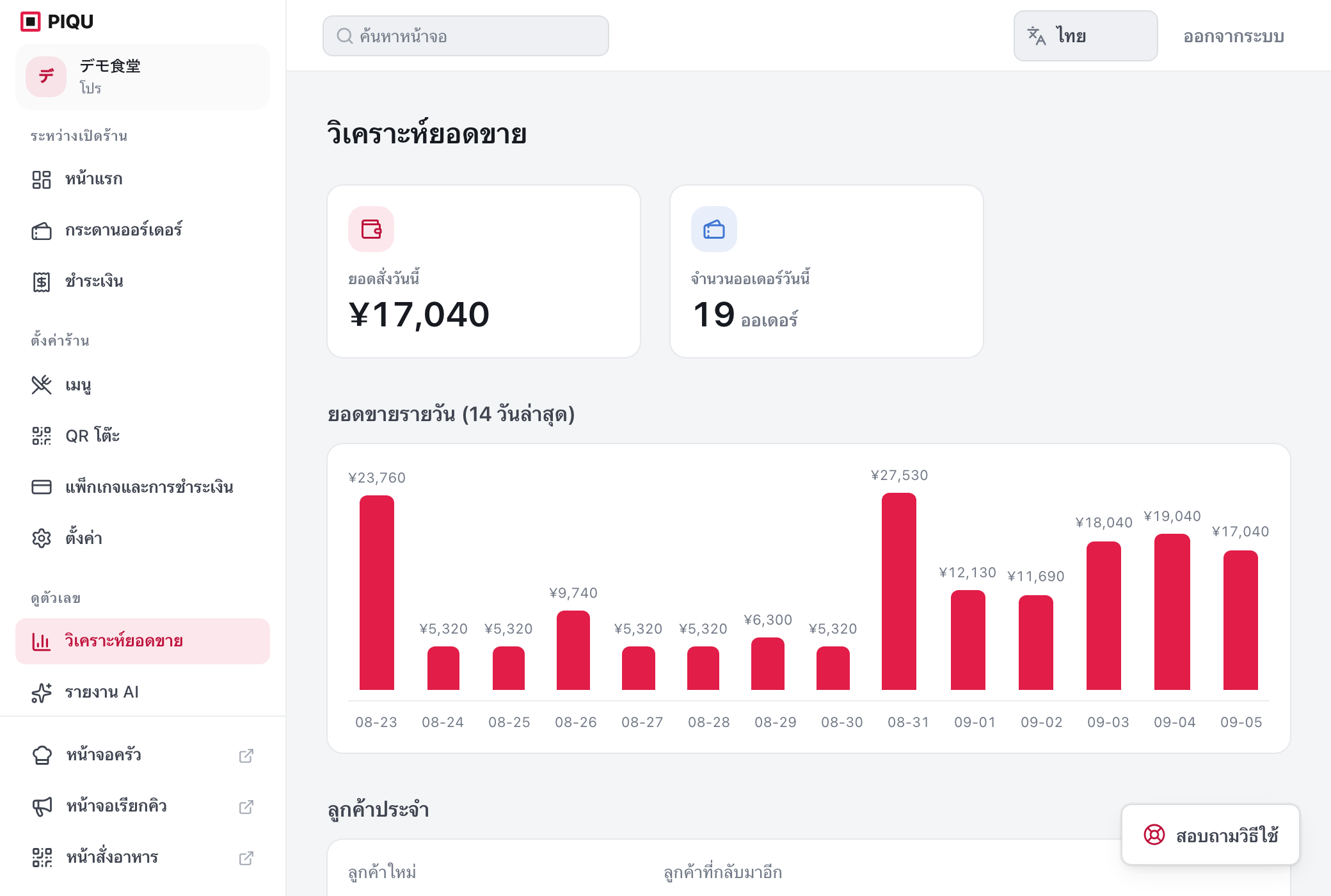Click ลูกค้าใหม่ label

click(383, 872)
